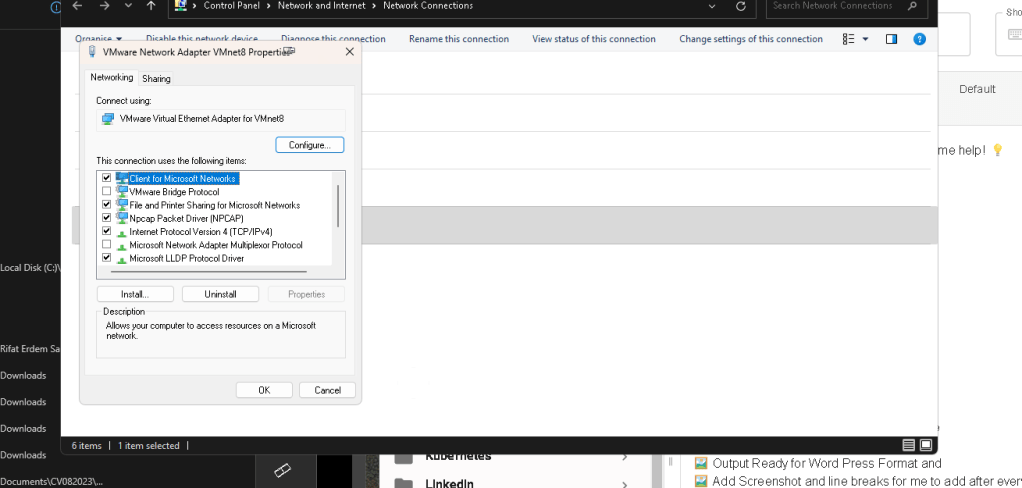Viewport: 1022px width, 488px height.
Task: Toggle Npcap Packet Driver (NPCAP) checkbox
Action: point(107,218)
